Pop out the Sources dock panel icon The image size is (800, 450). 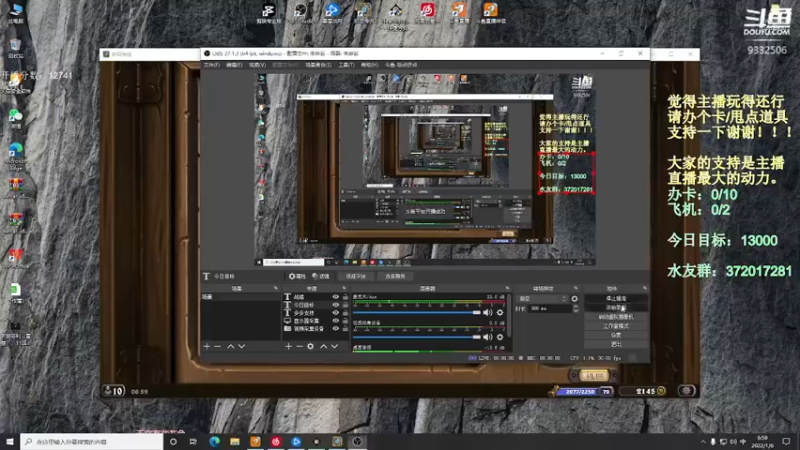(x=344, y=288)
